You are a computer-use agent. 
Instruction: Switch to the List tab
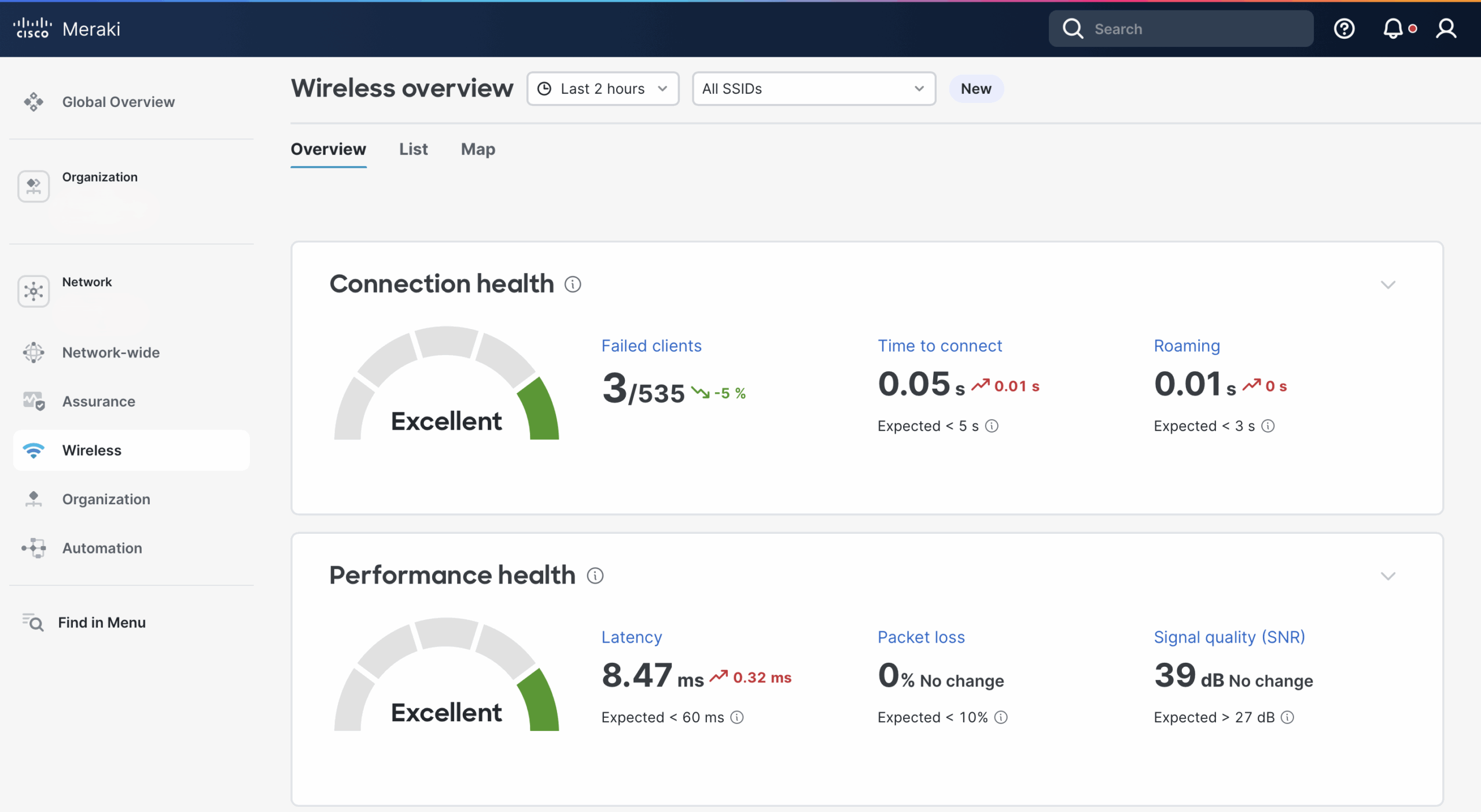(413, 149)
